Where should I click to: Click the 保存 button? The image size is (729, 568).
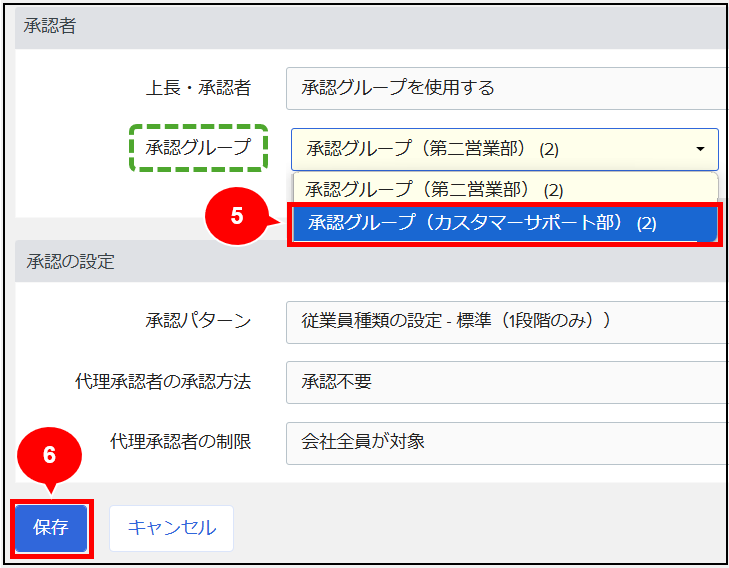(x=51, y=528)
